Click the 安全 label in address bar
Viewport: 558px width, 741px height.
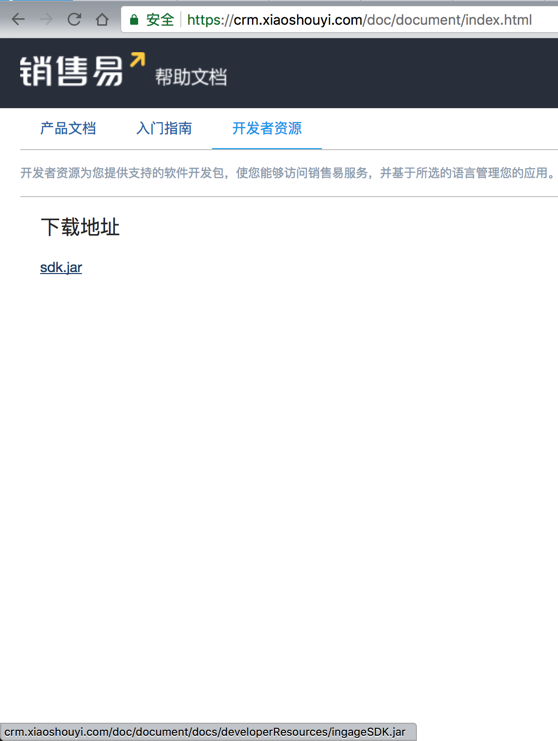(x=160, y=20)
